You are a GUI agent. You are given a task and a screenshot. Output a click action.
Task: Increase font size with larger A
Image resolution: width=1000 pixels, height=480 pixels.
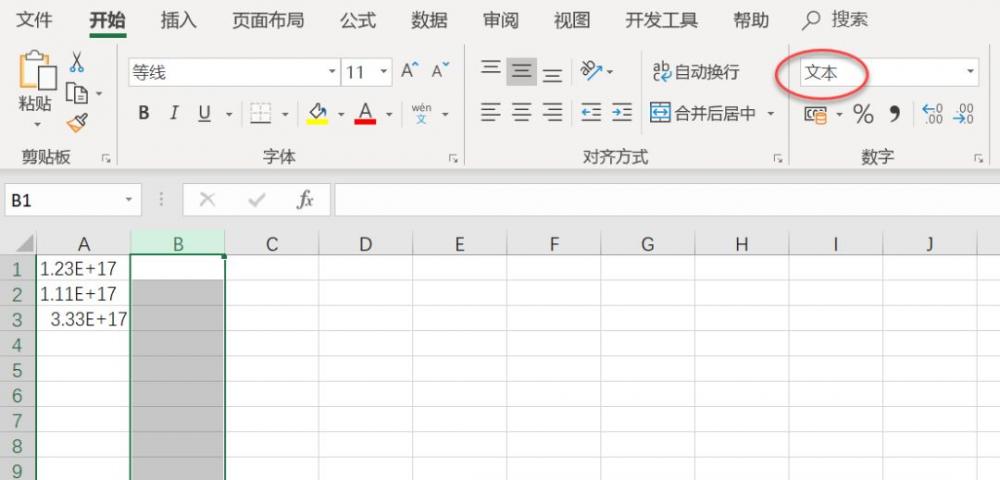410,70
